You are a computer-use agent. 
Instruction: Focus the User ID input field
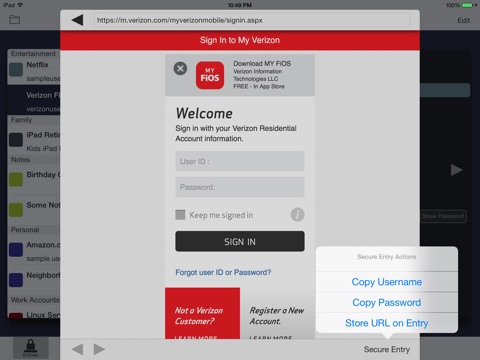tap(240, 161)
